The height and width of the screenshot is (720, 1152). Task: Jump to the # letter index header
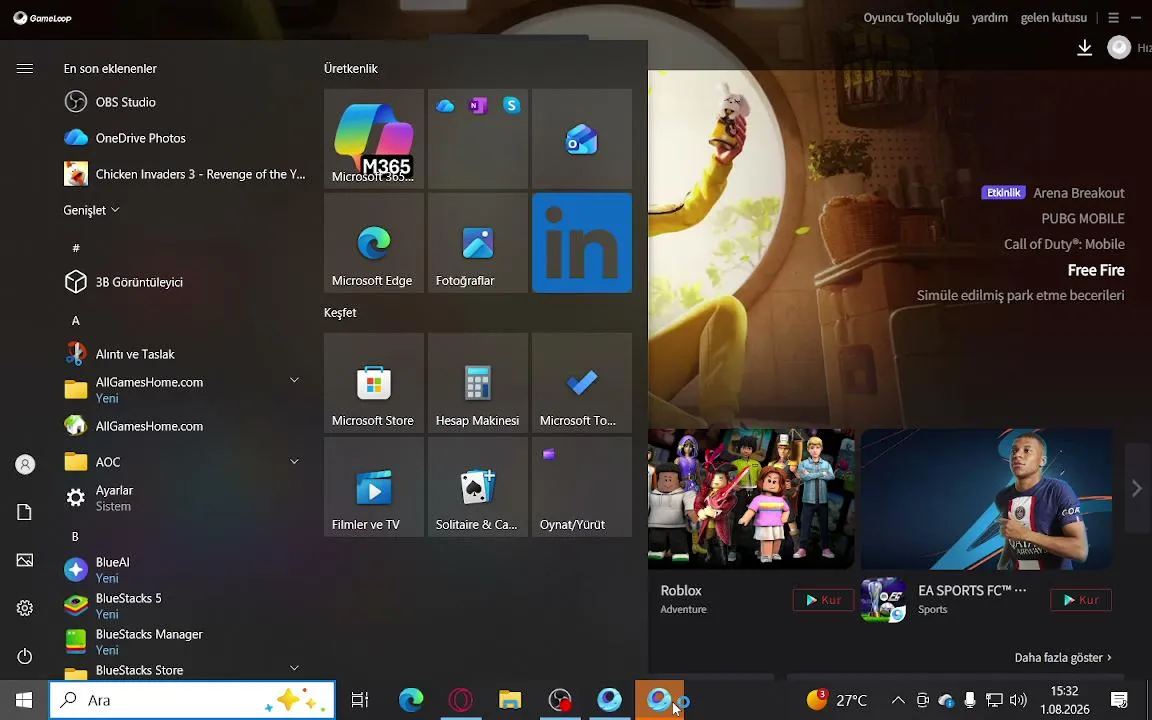[x=76, y=248]
